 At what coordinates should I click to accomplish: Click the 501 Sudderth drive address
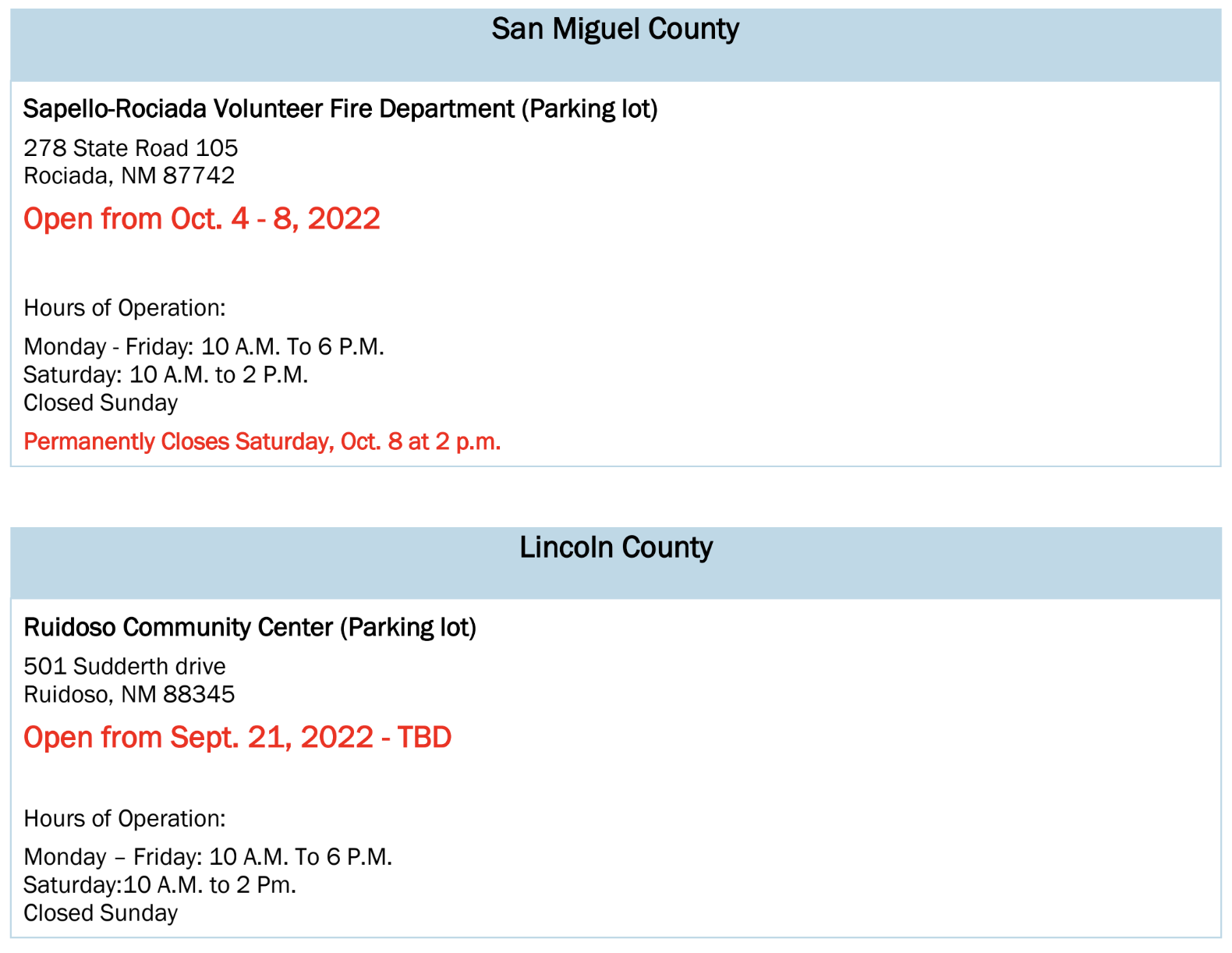[125, 667]
